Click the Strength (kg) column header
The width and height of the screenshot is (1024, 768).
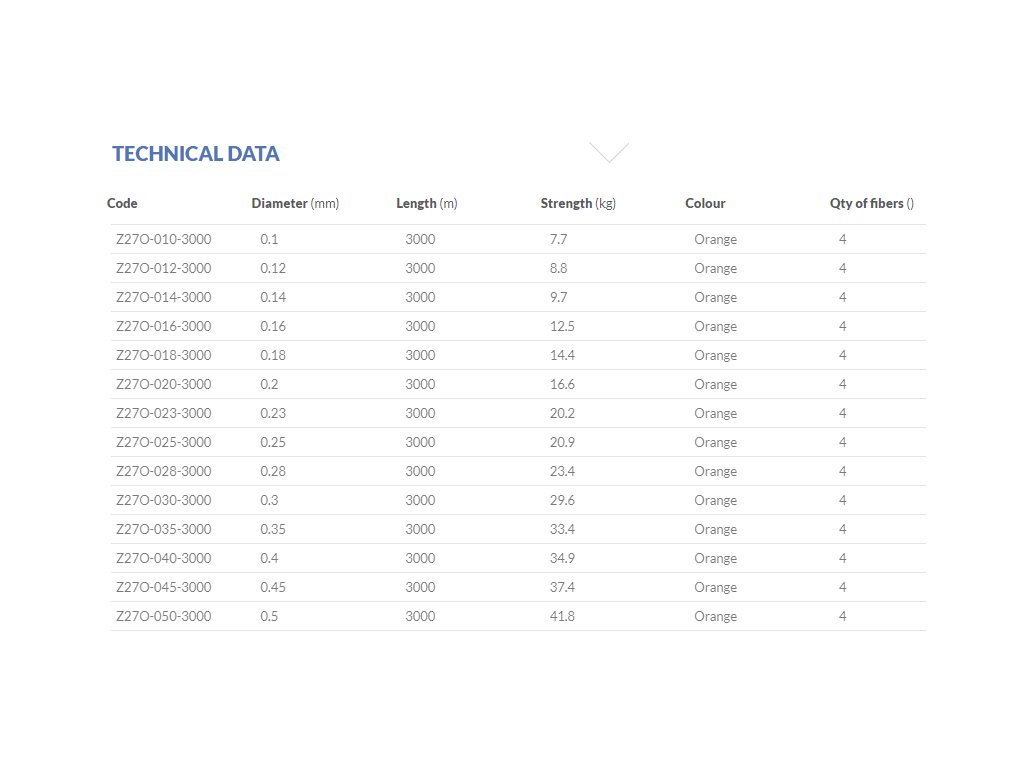(x=578, y=203)
